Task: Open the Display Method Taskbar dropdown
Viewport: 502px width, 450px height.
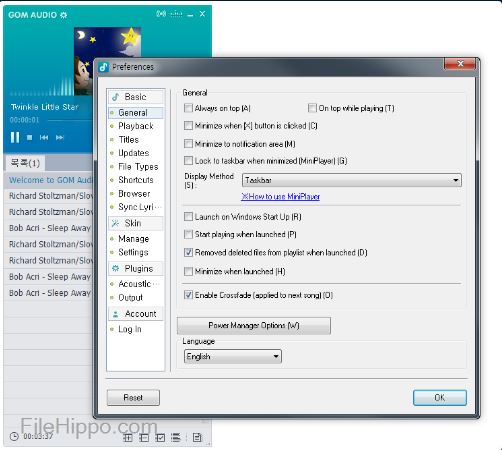Action: [352, 180]
